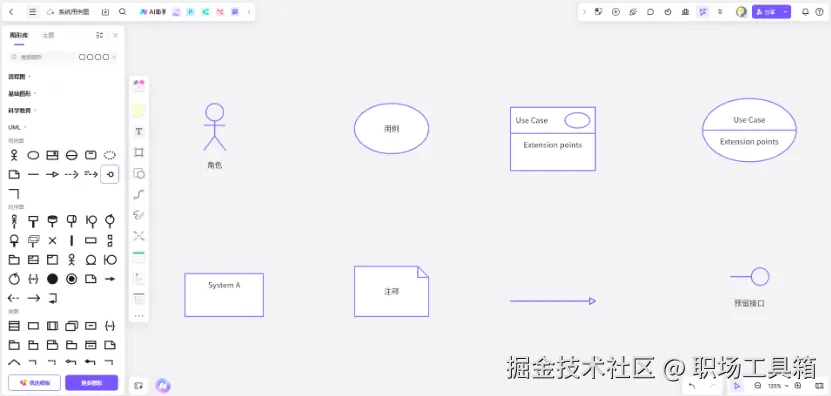Select the dashed ellipse shape
This screenshot has width=831, height=396.
[x=110, y=155]
